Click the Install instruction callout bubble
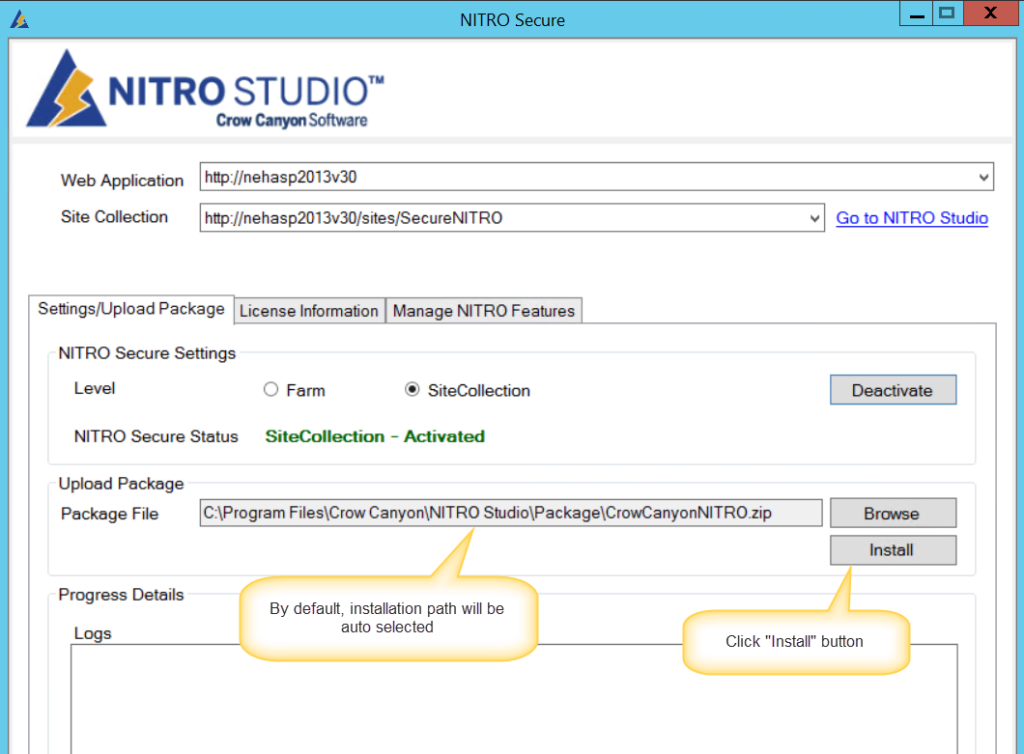This screenshot has width=1024, height=754. pyautogui.click(x=795, y=641)
